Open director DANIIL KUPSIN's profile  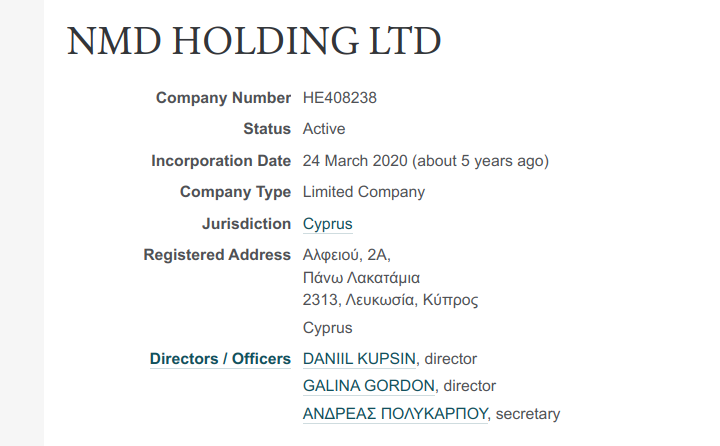(x=359, y=359)
